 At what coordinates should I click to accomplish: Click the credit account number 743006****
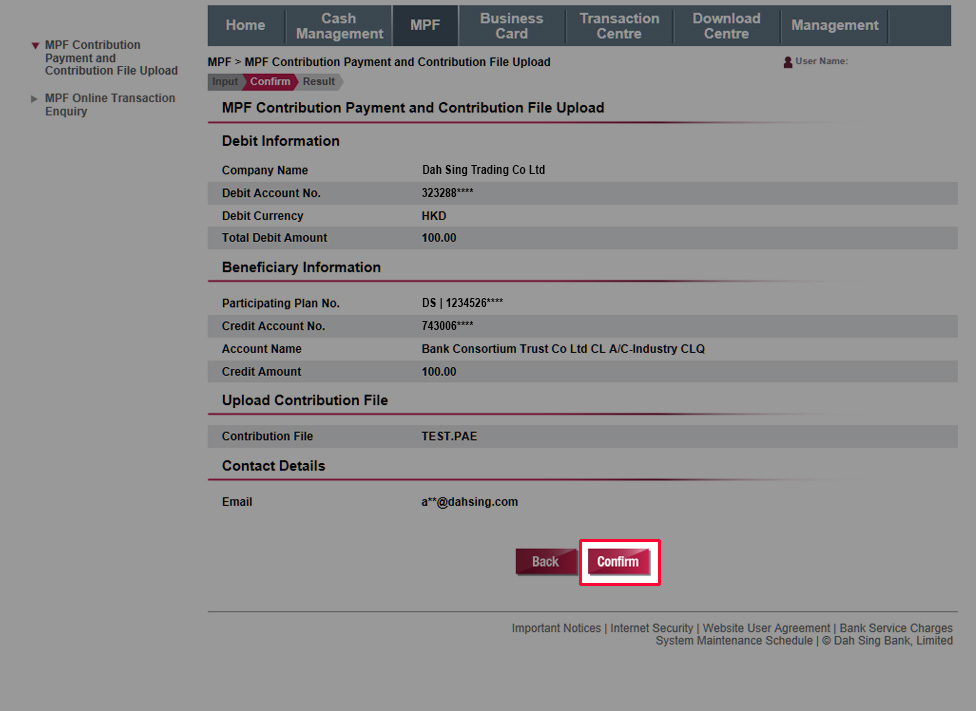[x=448, y=326]
